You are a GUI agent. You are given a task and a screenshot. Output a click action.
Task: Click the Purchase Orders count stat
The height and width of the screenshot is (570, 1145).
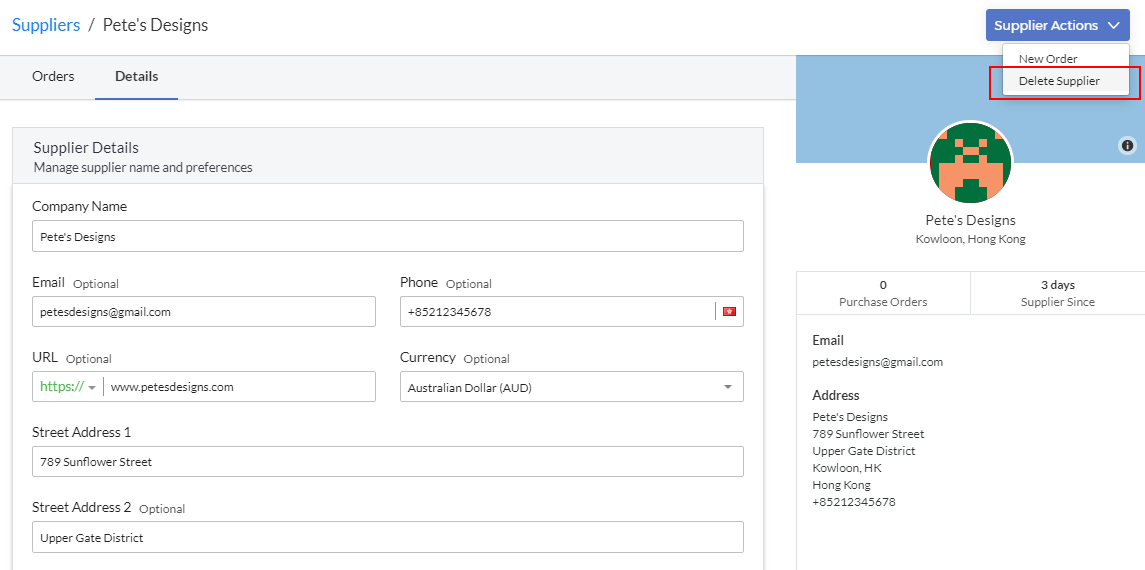point(883,293)
